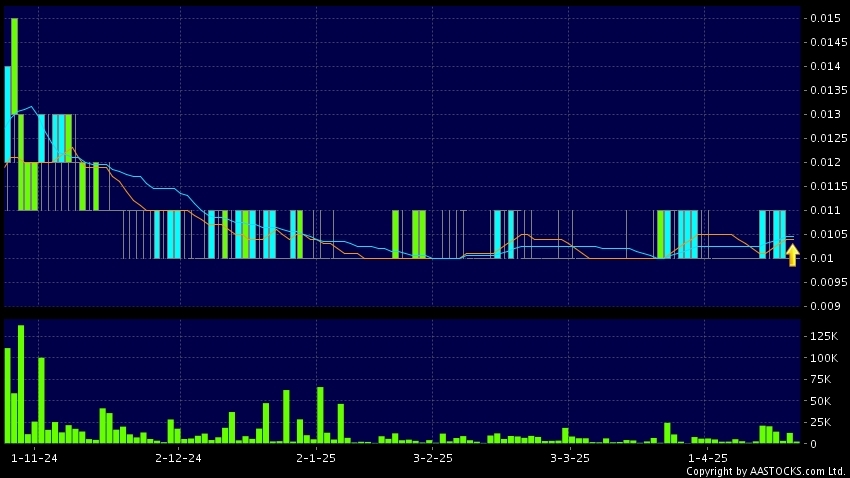
Task: Click the '3-2-25' date label
Action: coord(433,458)
